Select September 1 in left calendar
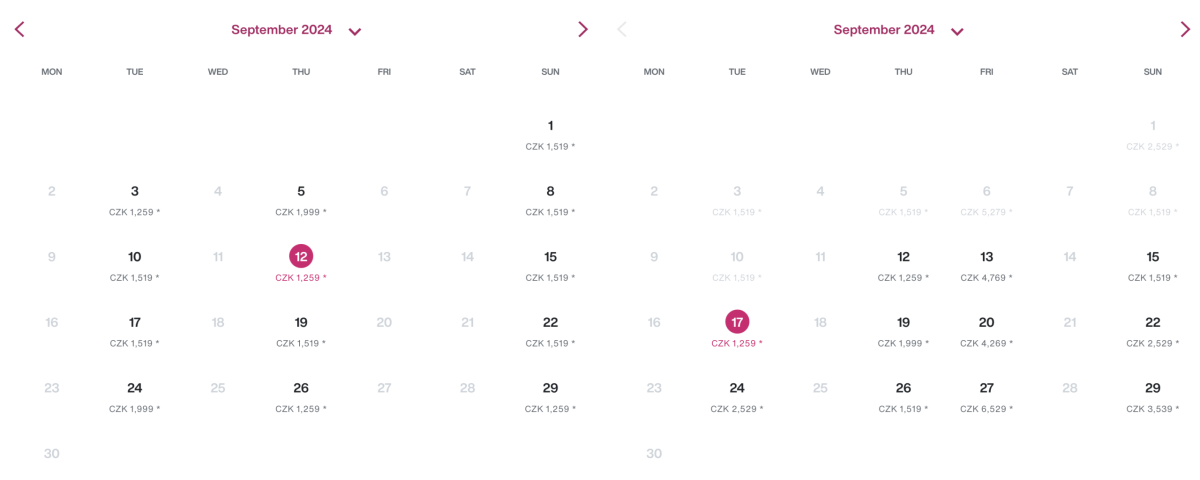This screenshot has height=480, width=1200. 550,127
